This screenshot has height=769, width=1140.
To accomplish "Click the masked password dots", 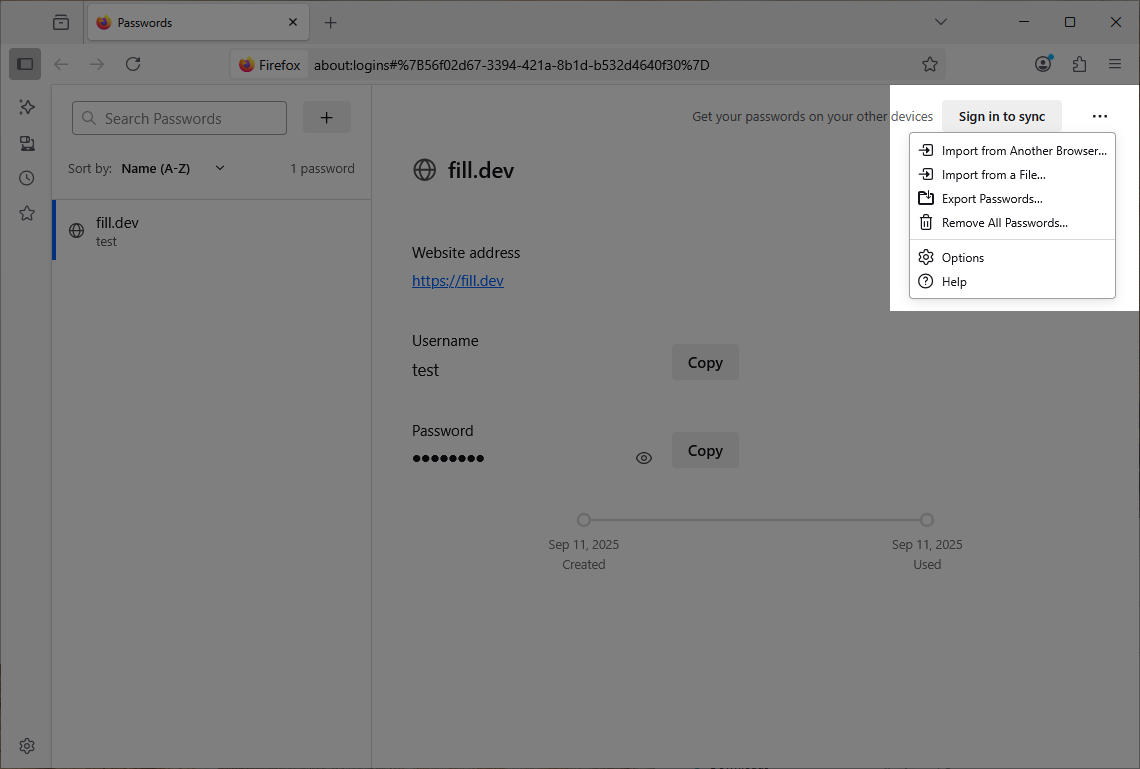I will [x=448, y=458].
